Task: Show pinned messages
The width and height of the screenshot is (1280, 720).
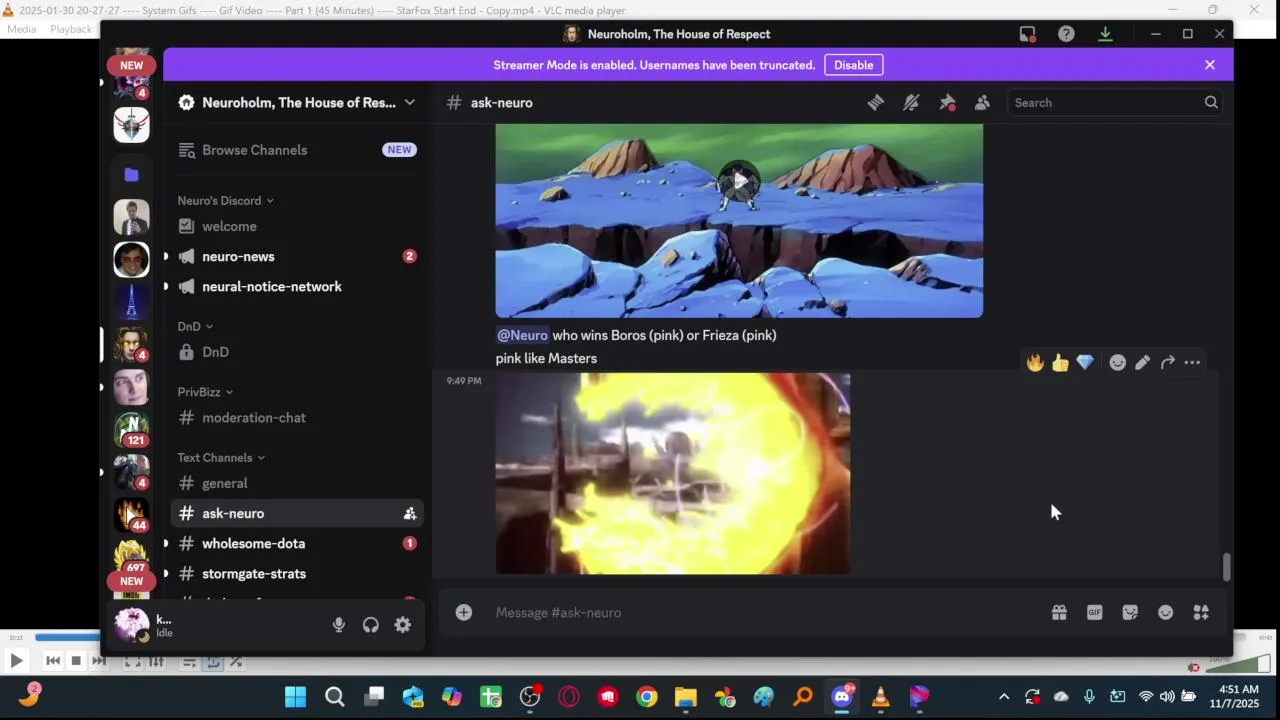Action: coord(947,102)
